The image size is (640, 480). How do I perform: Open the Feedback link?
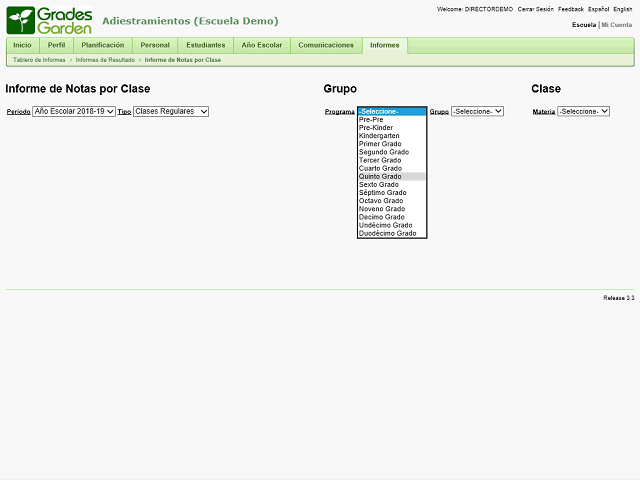571,9
